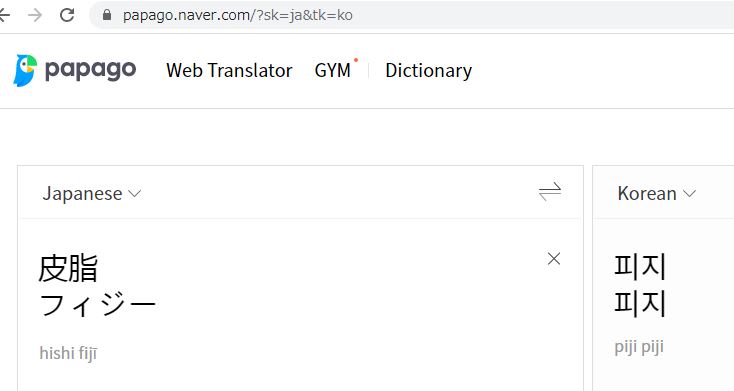Viewport: 734px width, 391px height.
Task: Go forward with the browser arrow
Action: [35, 15]
